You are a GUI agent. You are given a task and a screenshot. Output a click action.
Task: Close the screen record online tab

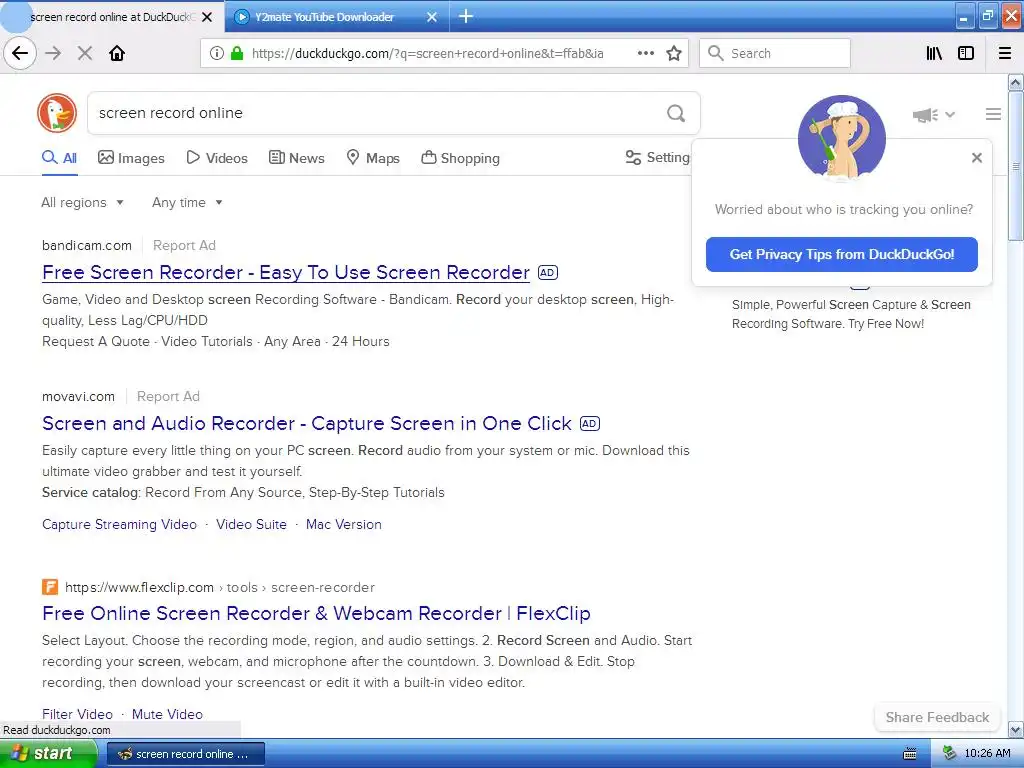pos(207,17)
